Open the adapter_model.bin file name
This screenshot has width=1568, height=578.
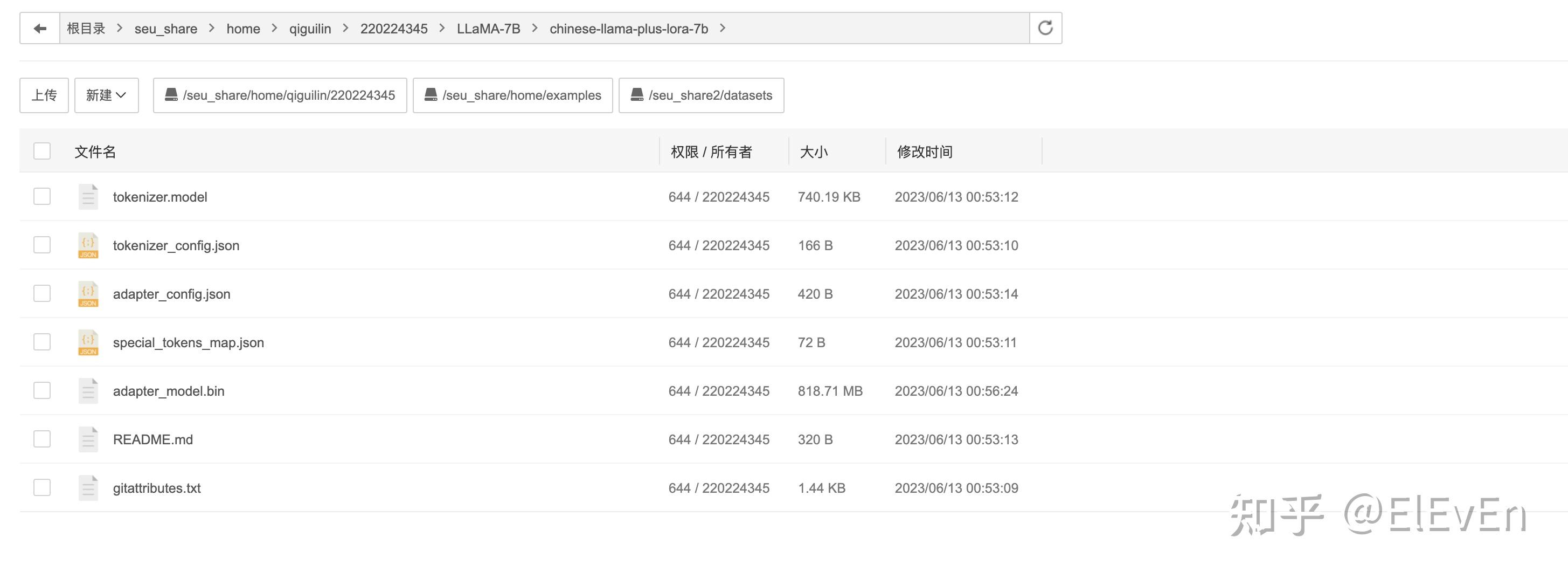click(169, 391)
